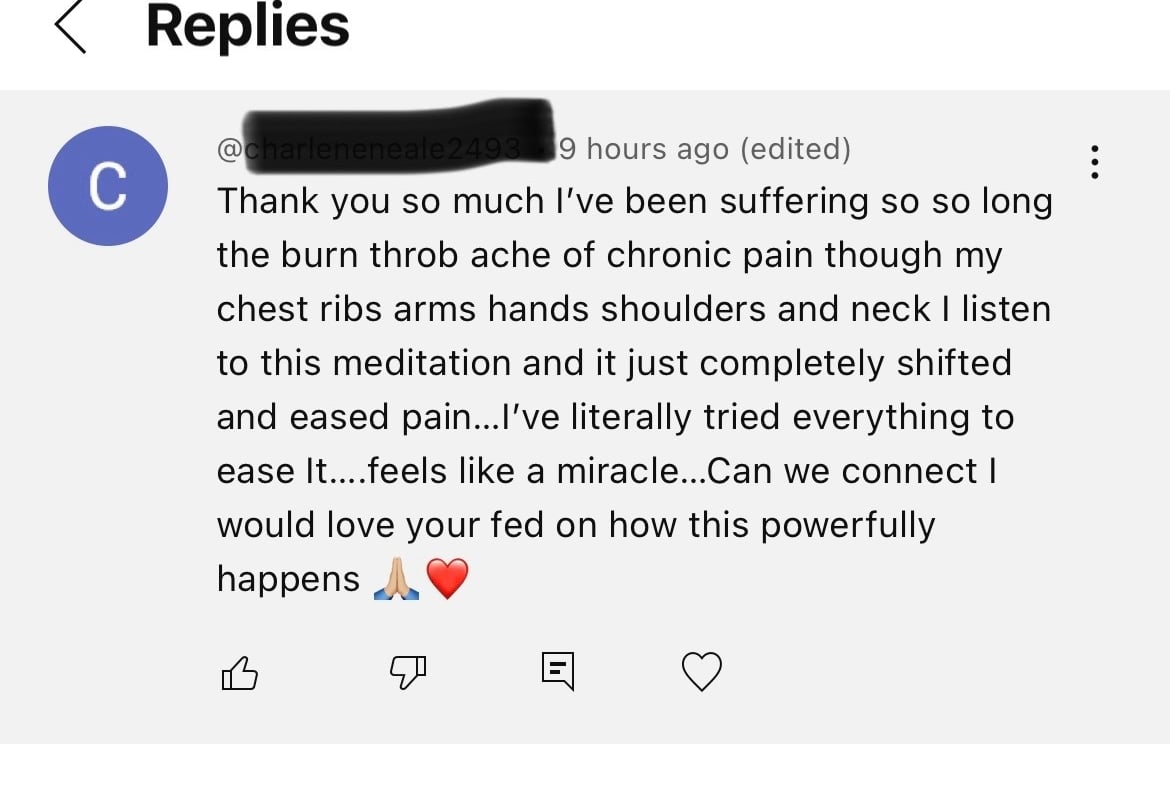The image size is (1170, 793).
Task: Open the three-dot options menu
Action: coord(1096,162)
